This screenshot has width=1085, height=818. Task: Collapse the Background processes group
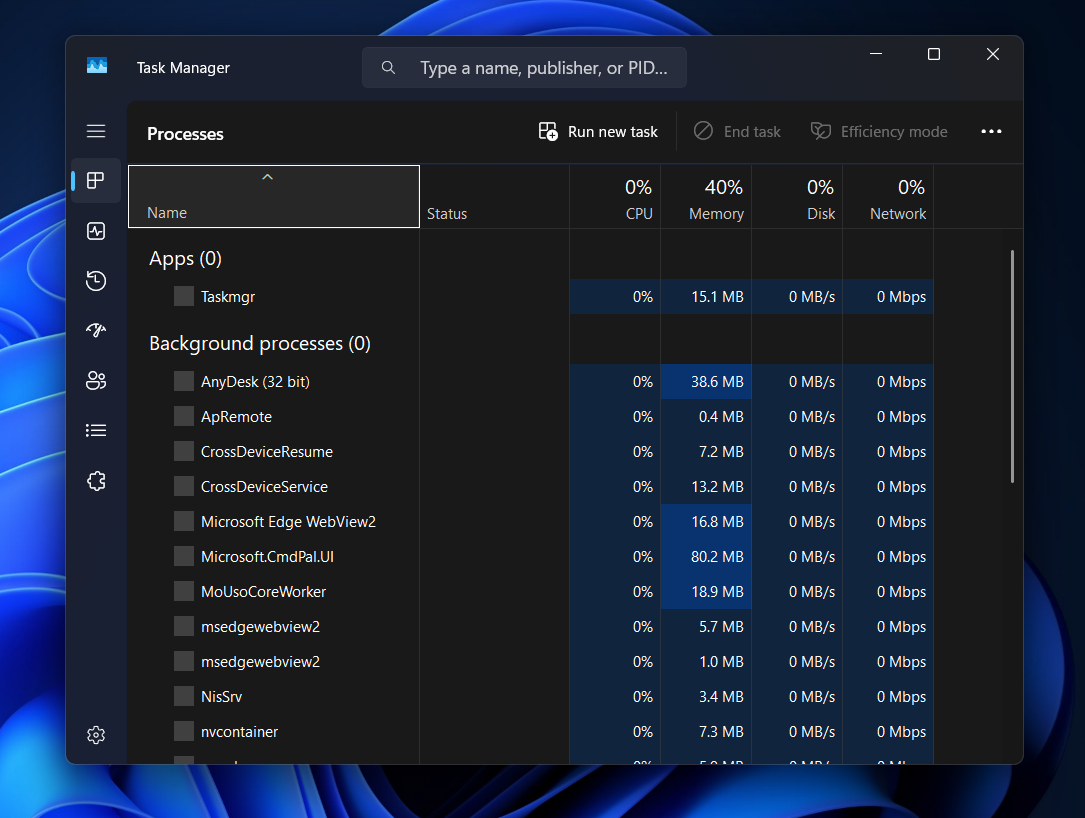click(261, 343)
